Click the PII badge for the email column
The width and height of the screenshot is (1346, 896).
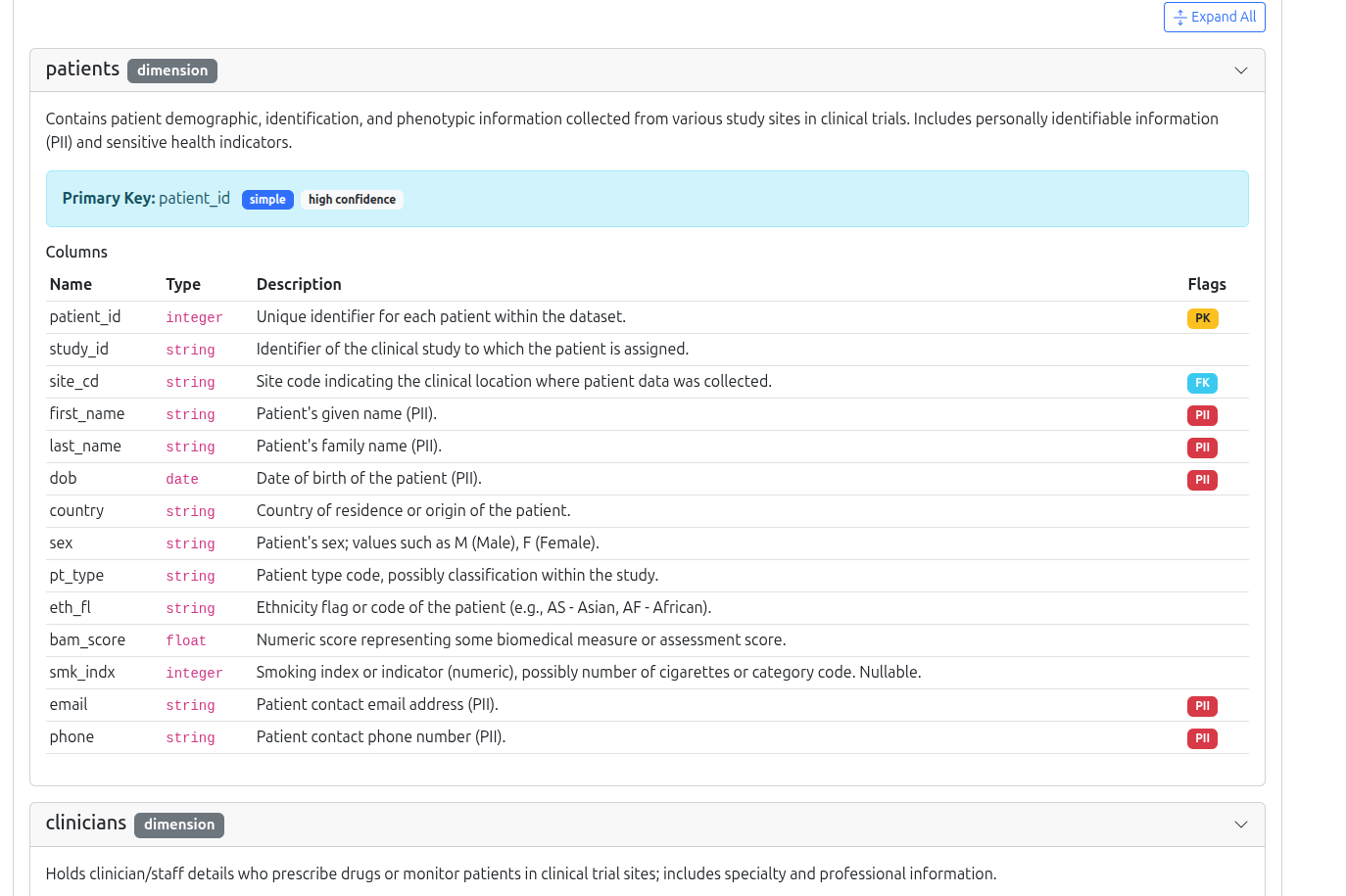click(1202, 705)
